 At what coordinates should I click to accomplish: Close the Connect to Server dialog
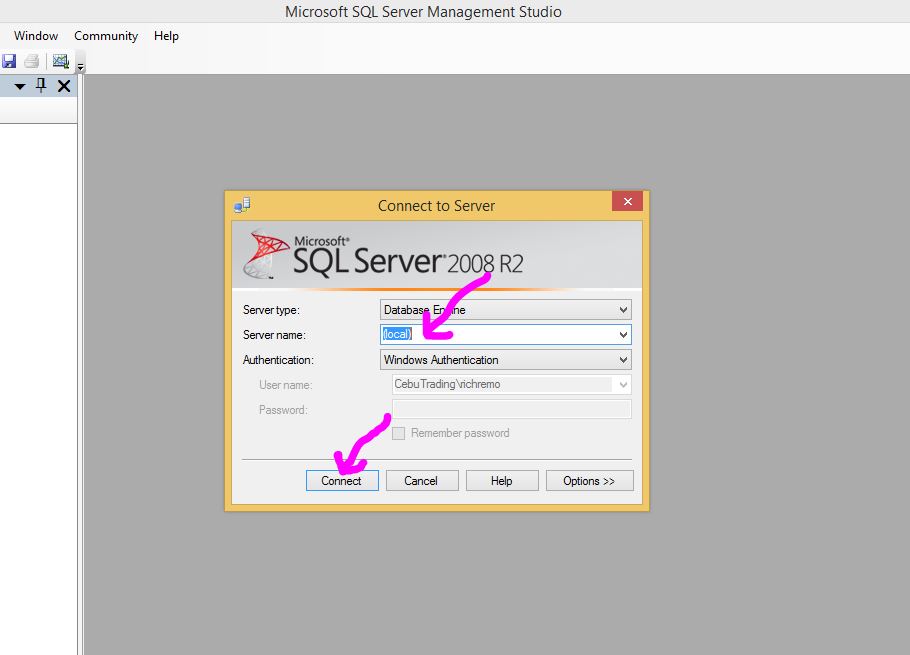pos(627,202)
